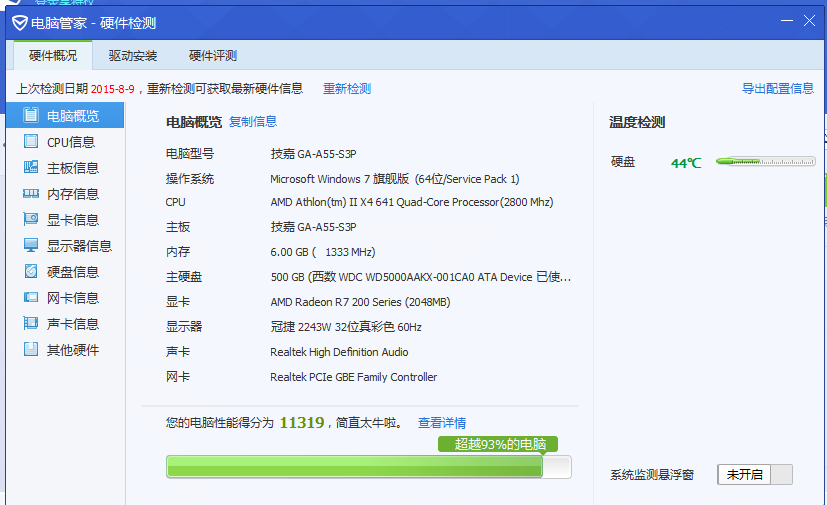Click the 冠捷 2243W monitor value

(x=346, y=327)
